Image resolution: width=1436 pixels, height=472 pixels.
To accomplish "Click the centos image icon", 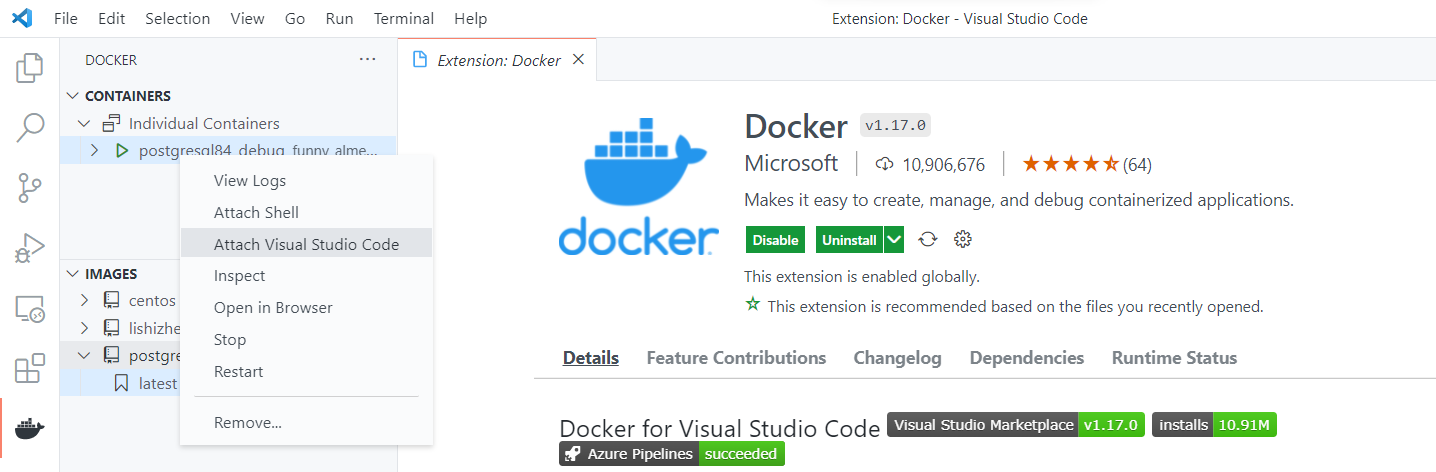I will [111, 300].
